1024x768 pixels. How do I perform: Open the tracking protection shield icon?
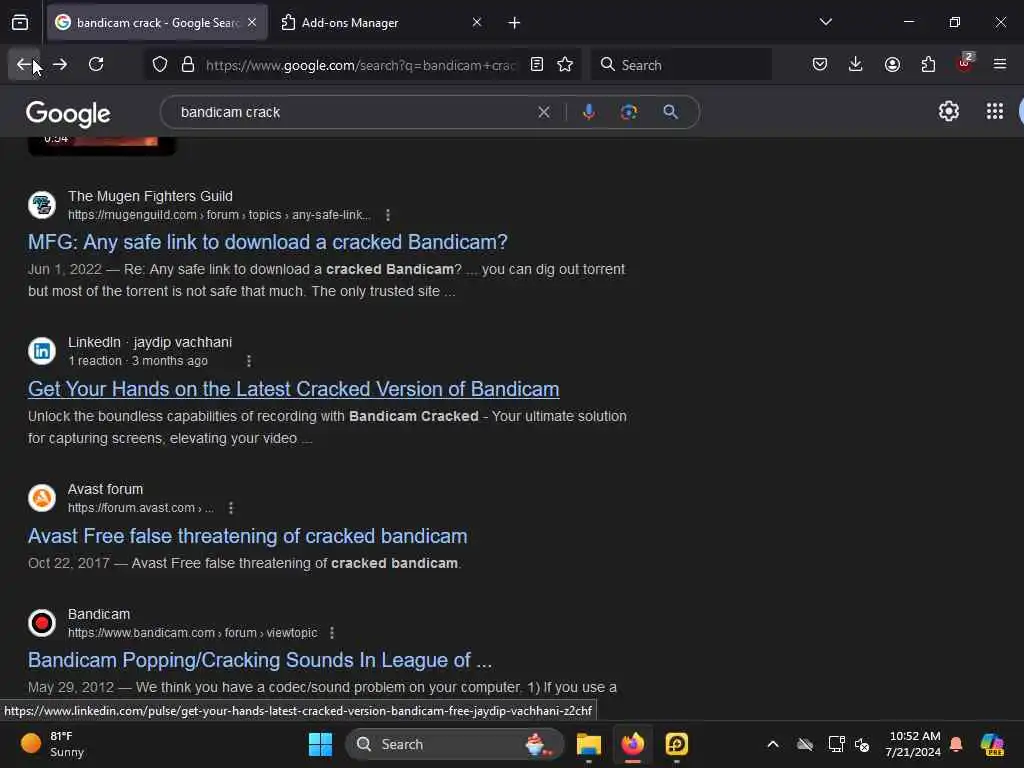click(x=159, y=65)
